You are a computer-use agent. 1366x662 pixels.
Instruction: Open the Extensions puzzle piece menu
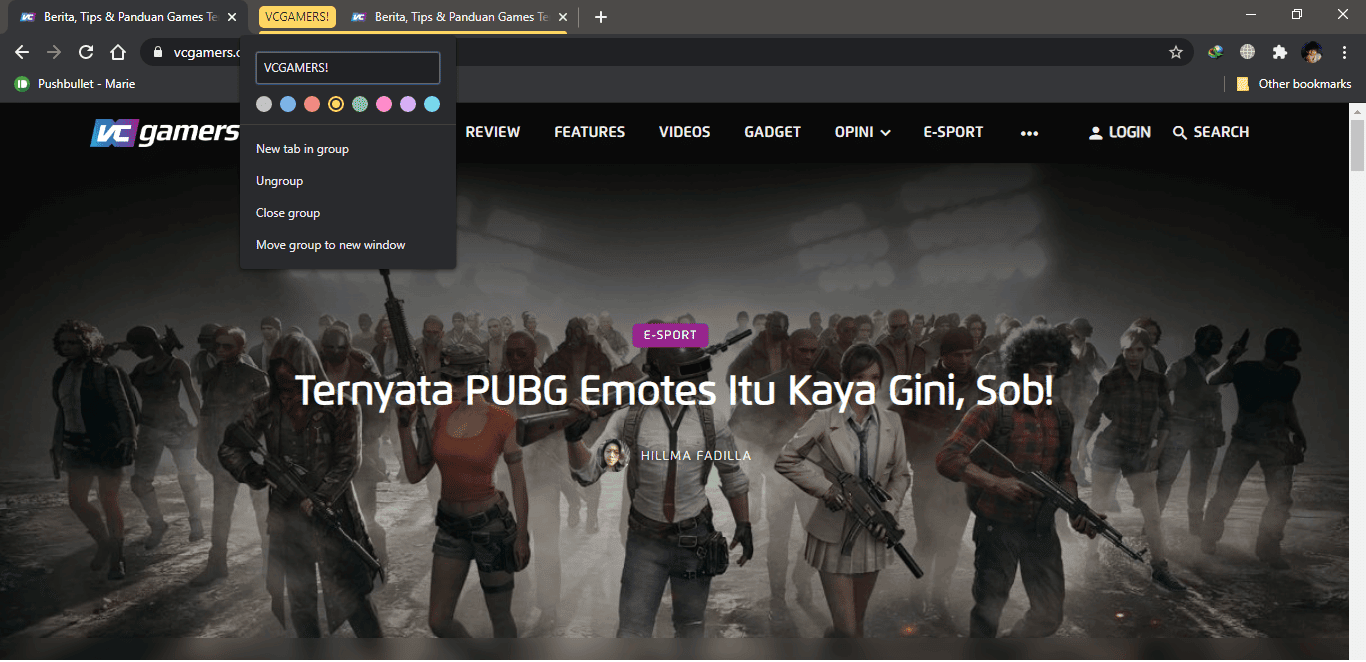[x=1279, y=52]
